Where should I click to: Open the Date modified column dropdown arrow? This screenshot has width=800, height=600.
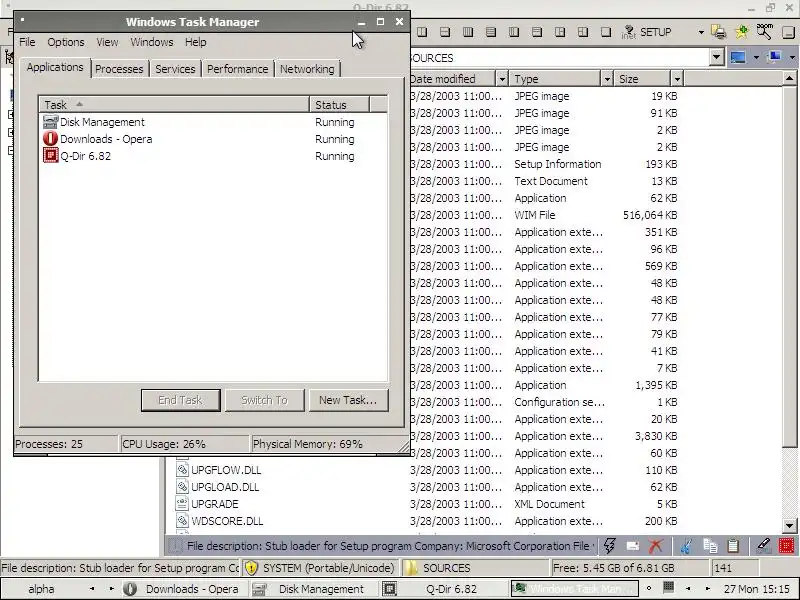click(x=502, y=79)
